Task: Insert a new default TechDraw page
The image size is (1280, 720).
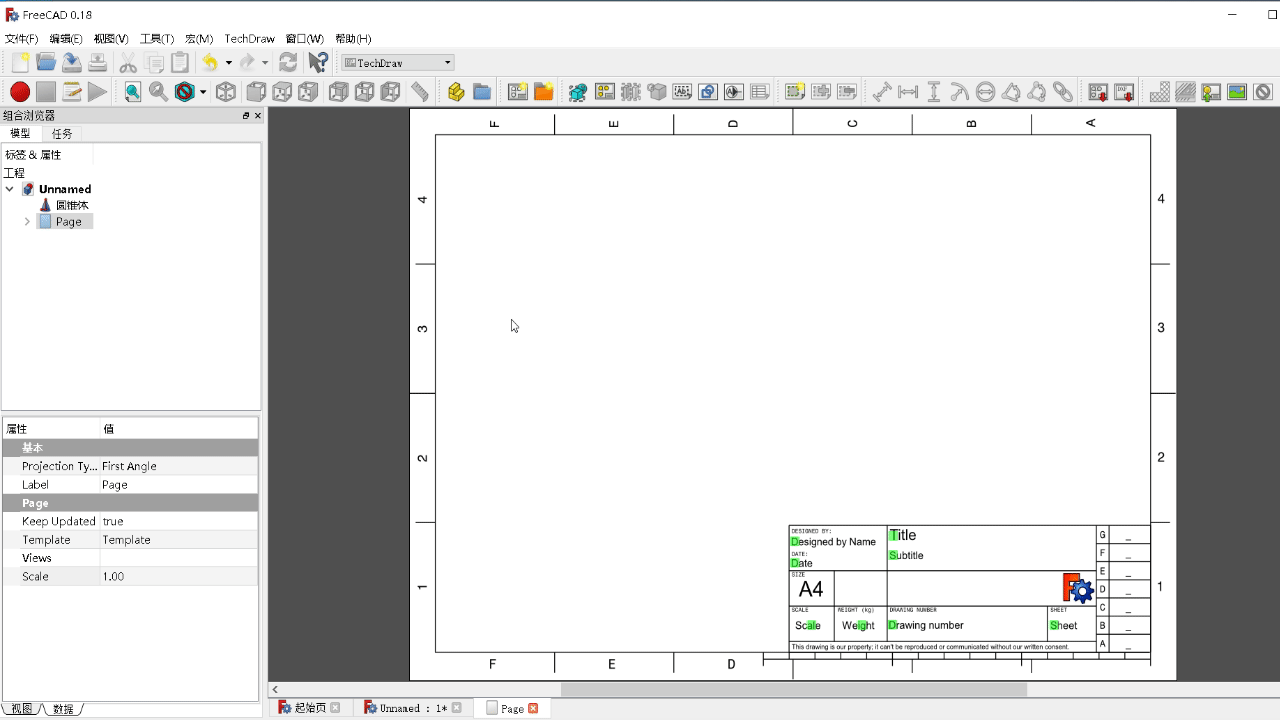Action: [x=518, y=92]
